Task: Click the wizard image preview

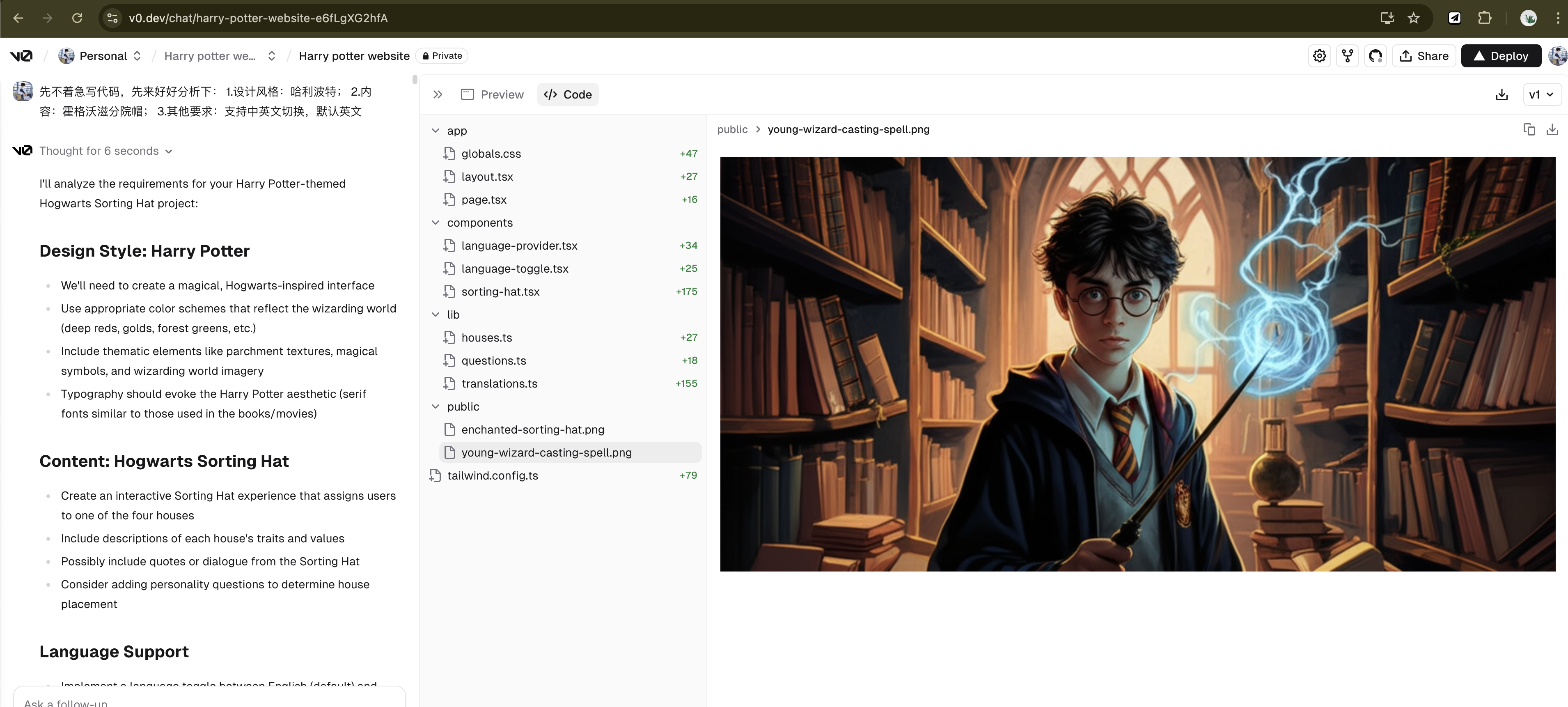Action: [1137, 364]
